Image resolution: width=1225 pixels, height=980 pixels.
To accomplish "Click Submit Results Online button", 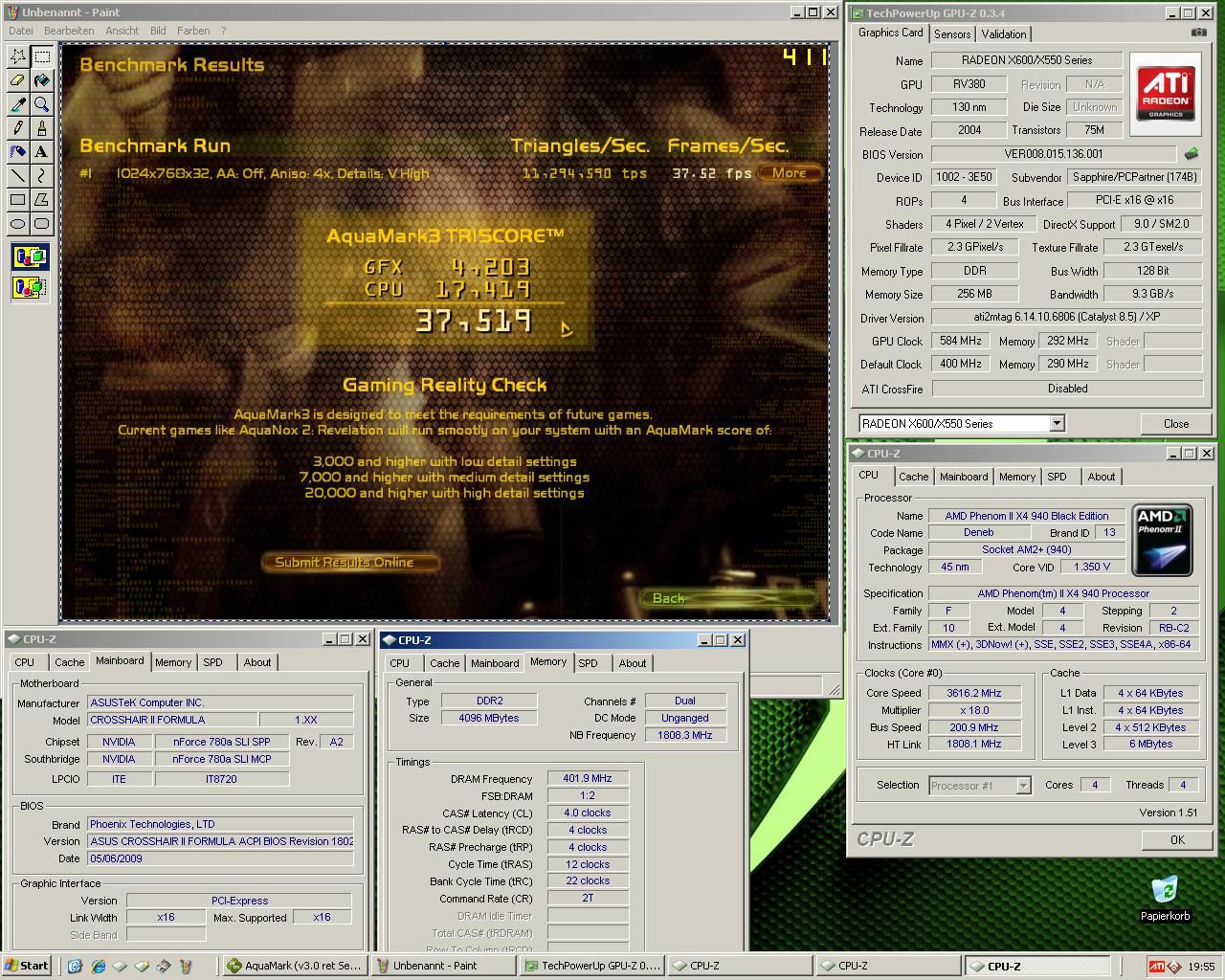I will 350,562.
